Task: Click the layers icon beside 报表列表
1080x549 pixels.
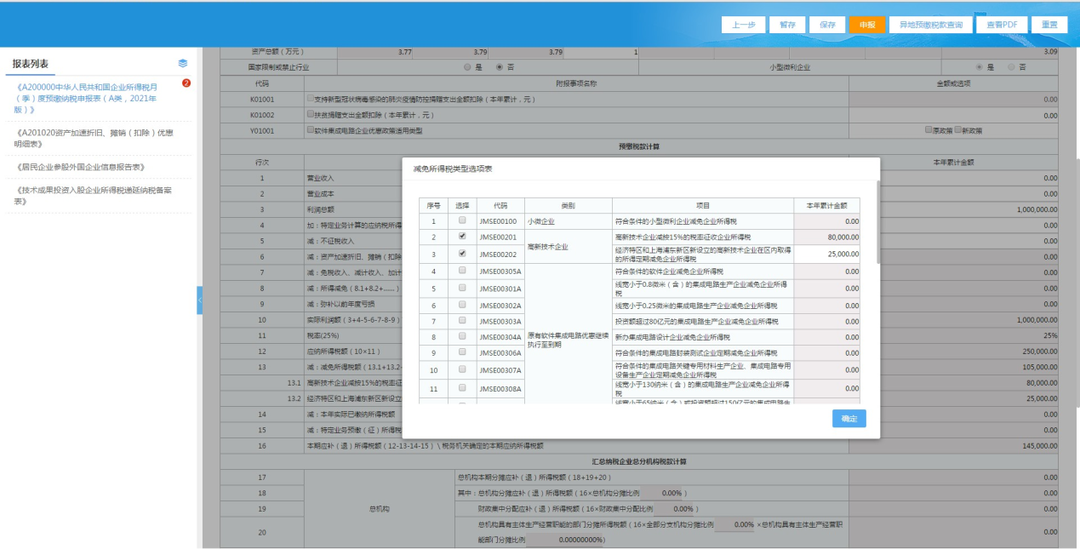Action: [x=183, y=63]
